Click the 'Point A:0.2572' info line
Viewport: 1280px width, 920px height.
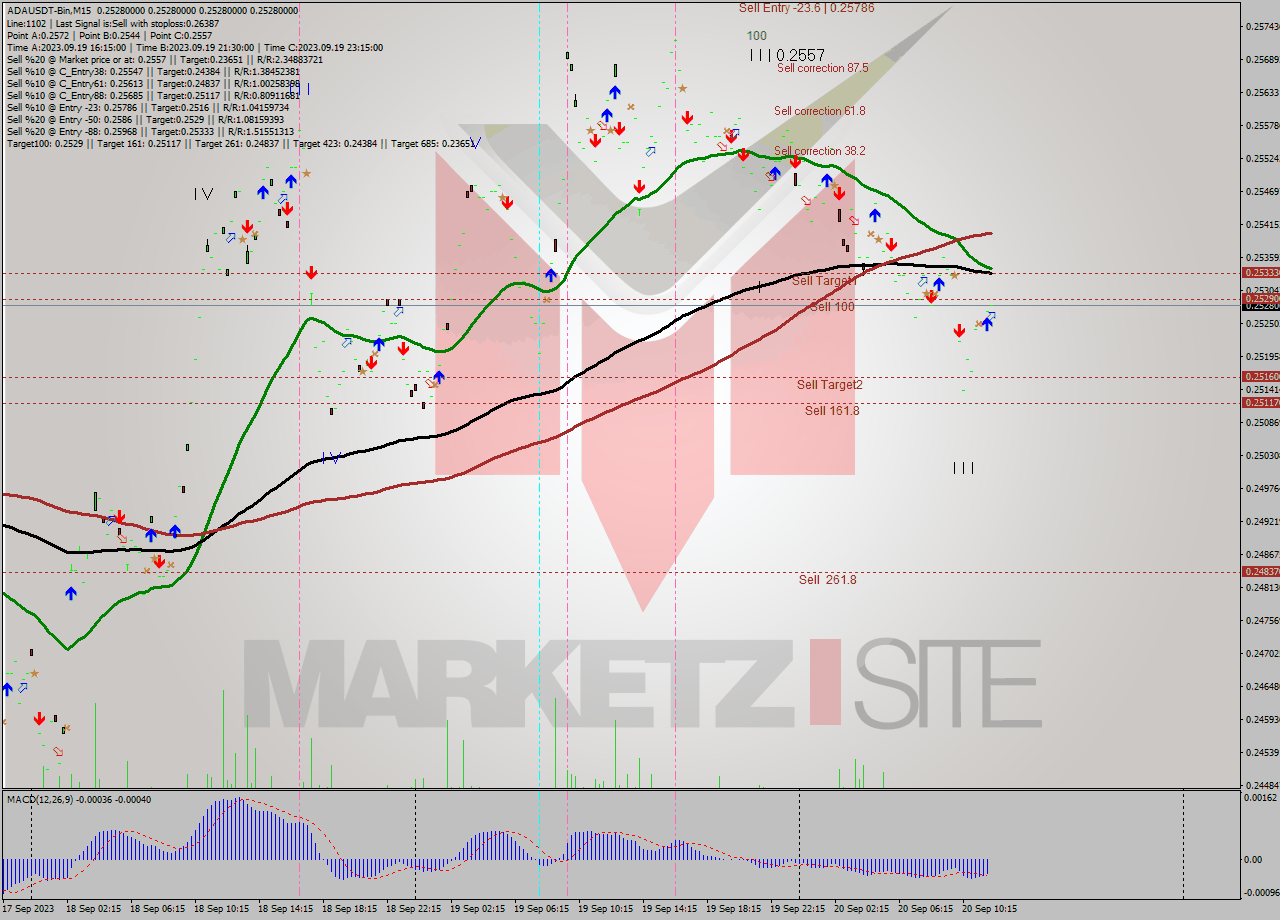(109, 35)
